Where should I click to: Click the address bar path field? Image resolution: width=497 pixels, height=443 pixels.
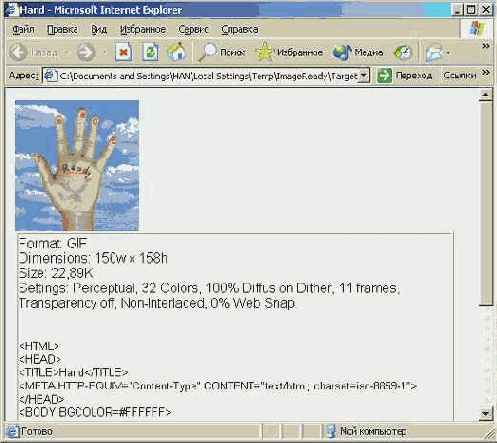point(206,76)
